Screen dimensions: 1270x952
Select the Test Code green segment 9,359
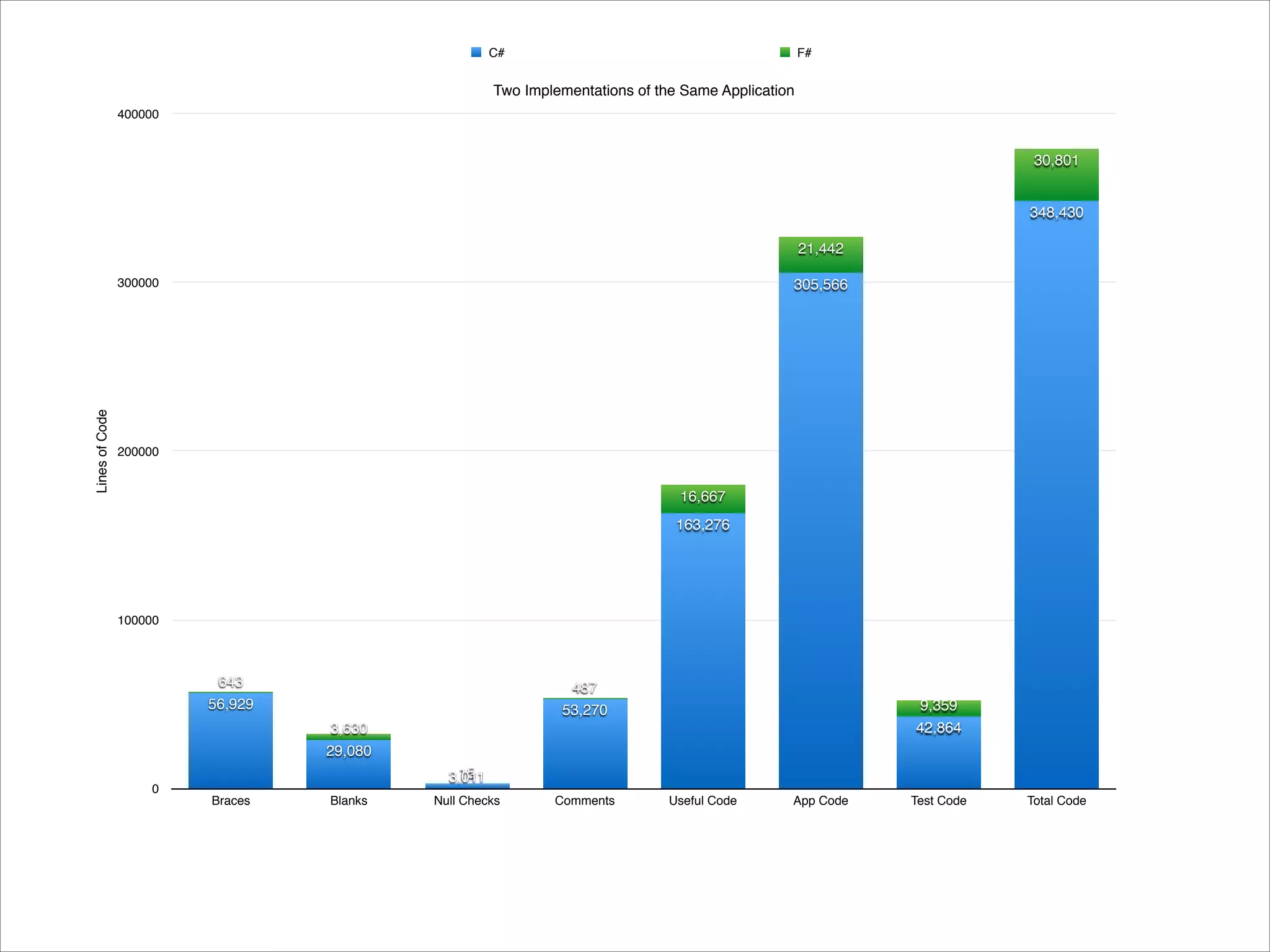[x=938, y=707]
